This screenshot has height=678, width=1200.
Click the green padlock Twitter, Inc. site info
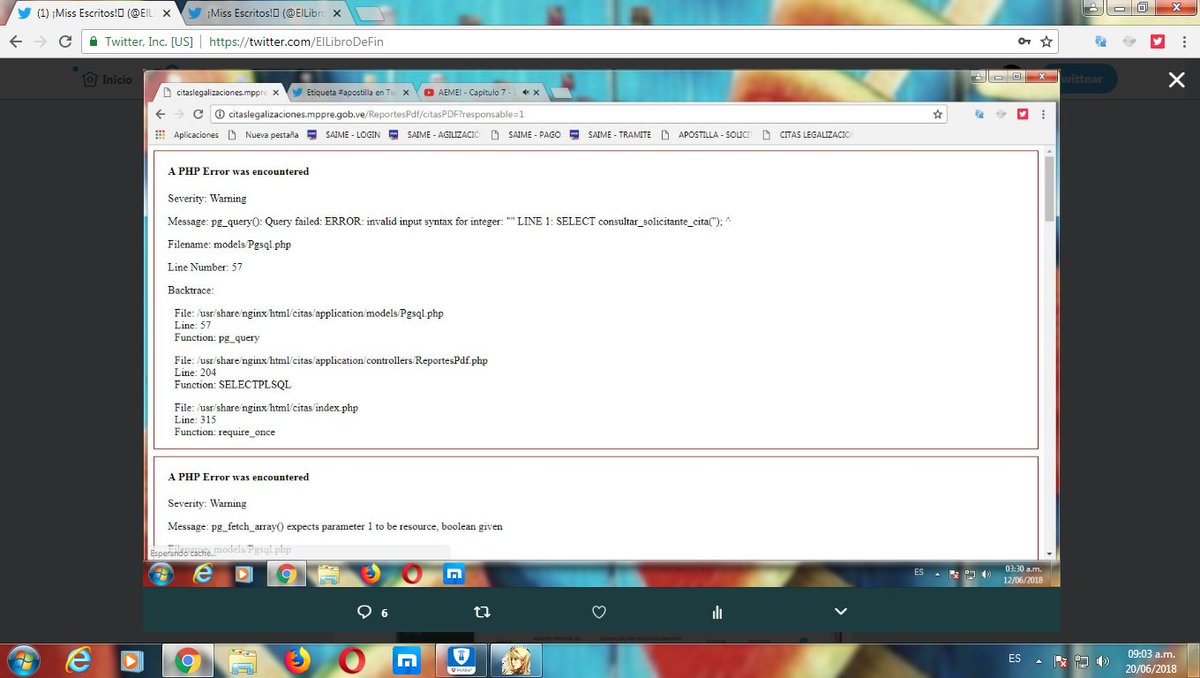141,42
